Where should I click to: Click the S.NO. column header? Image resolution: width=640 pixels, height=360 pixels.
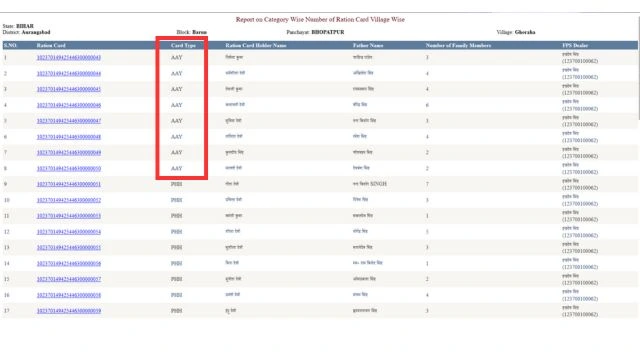click(x=10, y=45)
